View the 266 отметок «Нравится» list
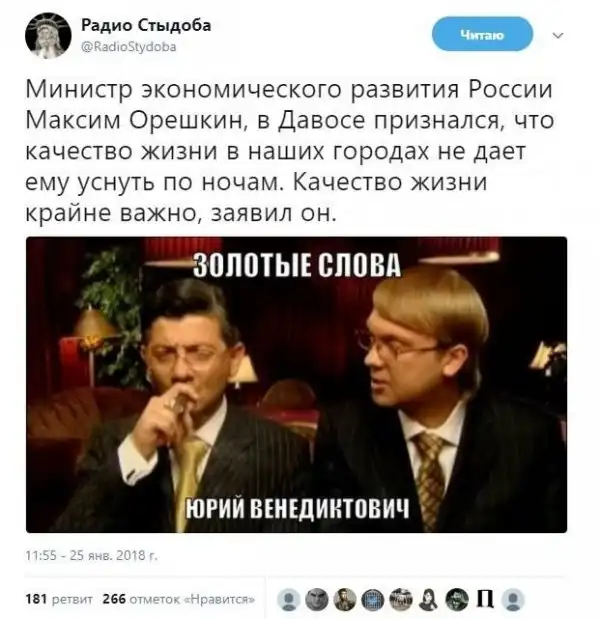This screenshot has height=619, width=600. 178,599
